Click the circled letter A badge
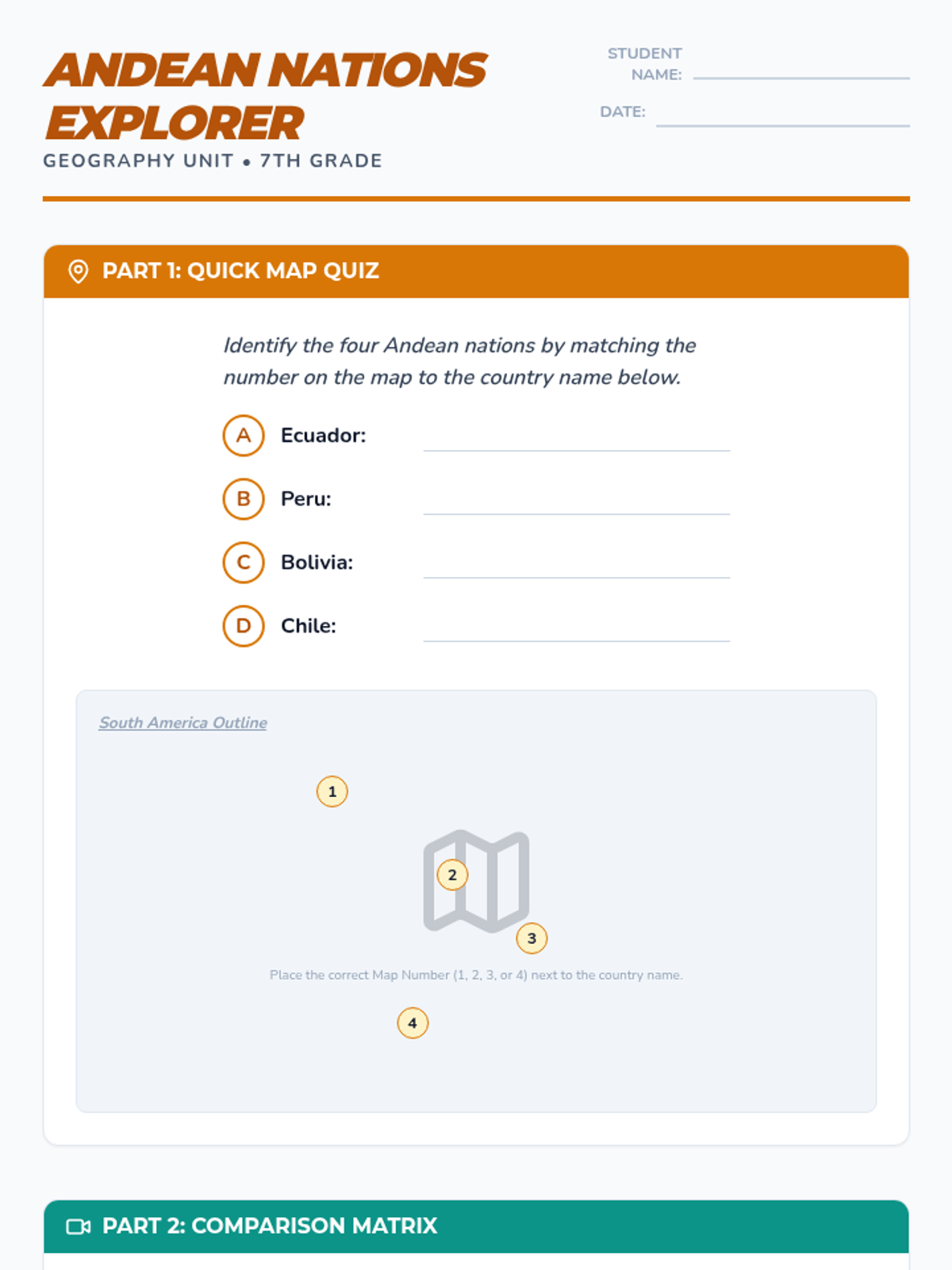The width and height of the screenshot is (952, 1270). click(244, 436)
